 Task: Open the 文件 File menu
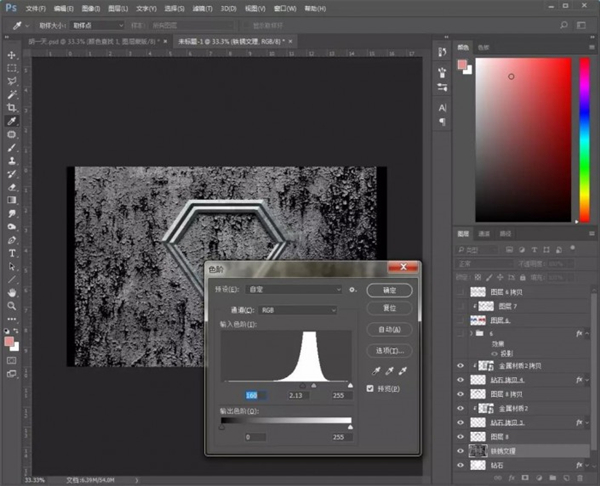36,7
